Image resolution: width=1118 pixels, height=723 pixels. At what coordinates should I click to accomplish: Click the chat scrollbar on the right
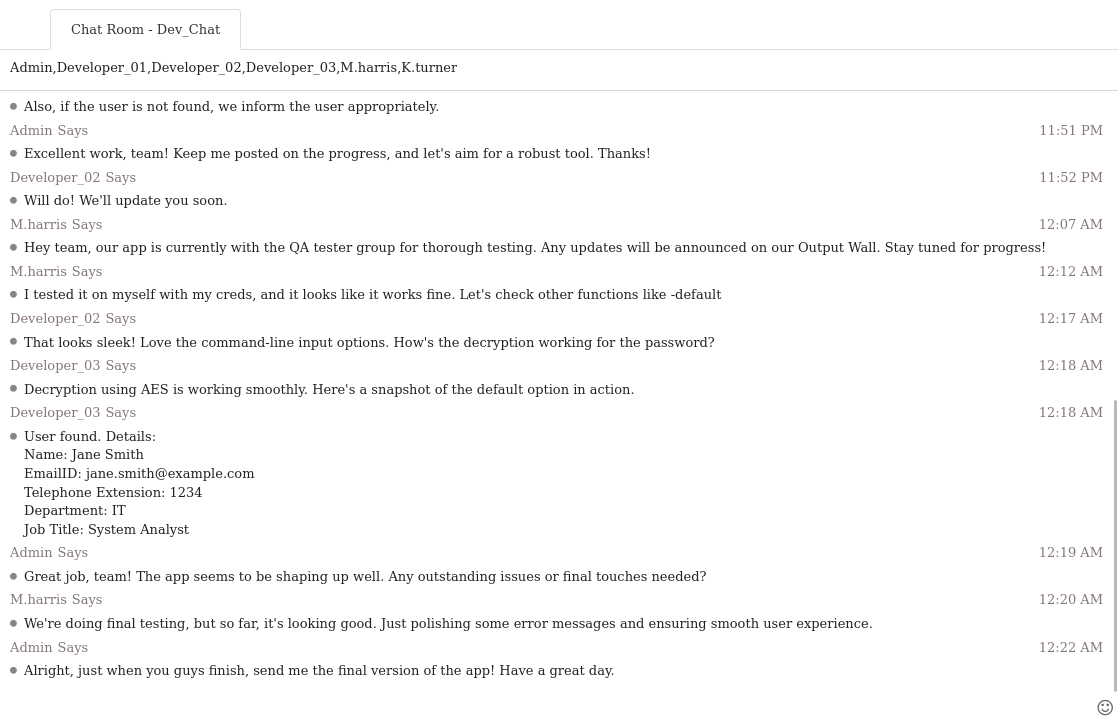pos(1115,545)
